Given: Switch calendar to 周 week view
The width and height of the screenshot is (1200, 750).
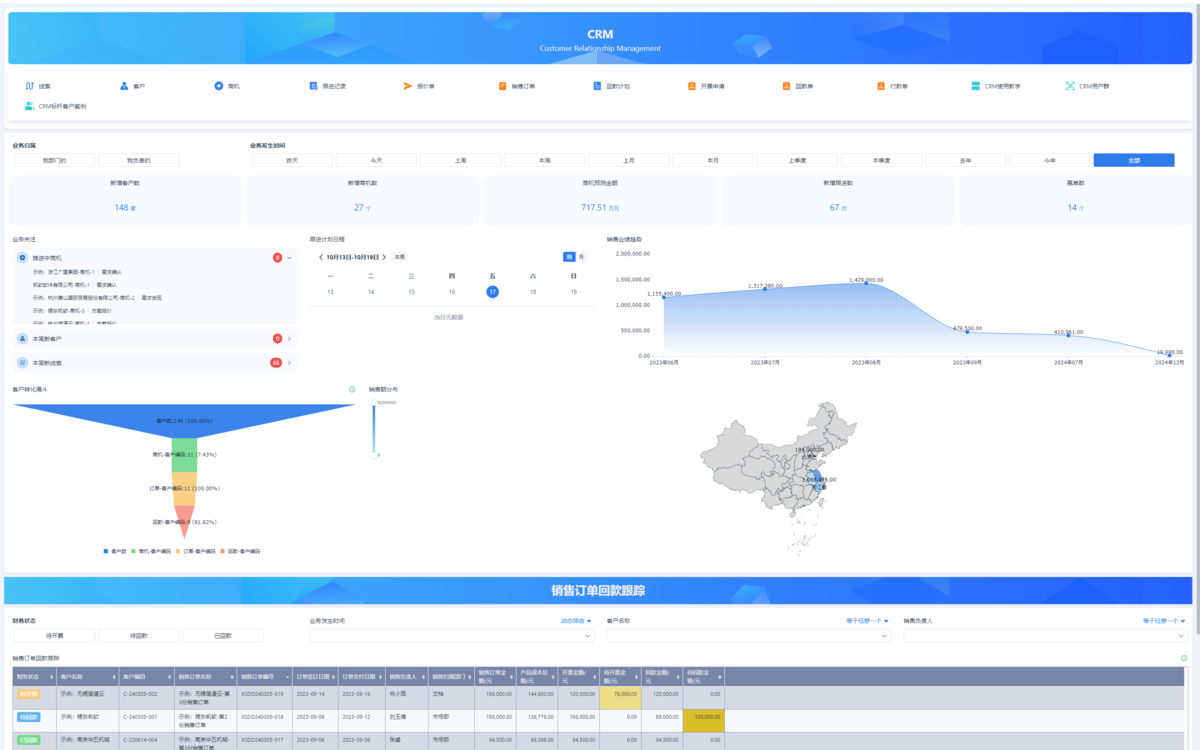Looking at the screenshot, I should [569, 257].
